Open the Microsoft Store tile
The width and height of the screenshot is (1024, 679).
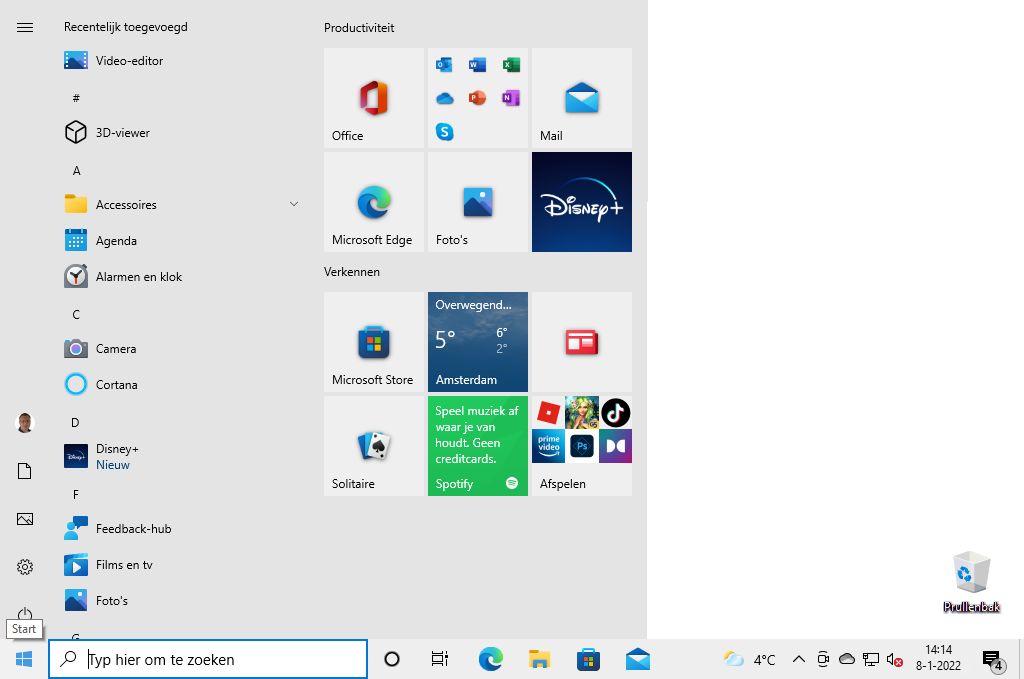point(374,342)
